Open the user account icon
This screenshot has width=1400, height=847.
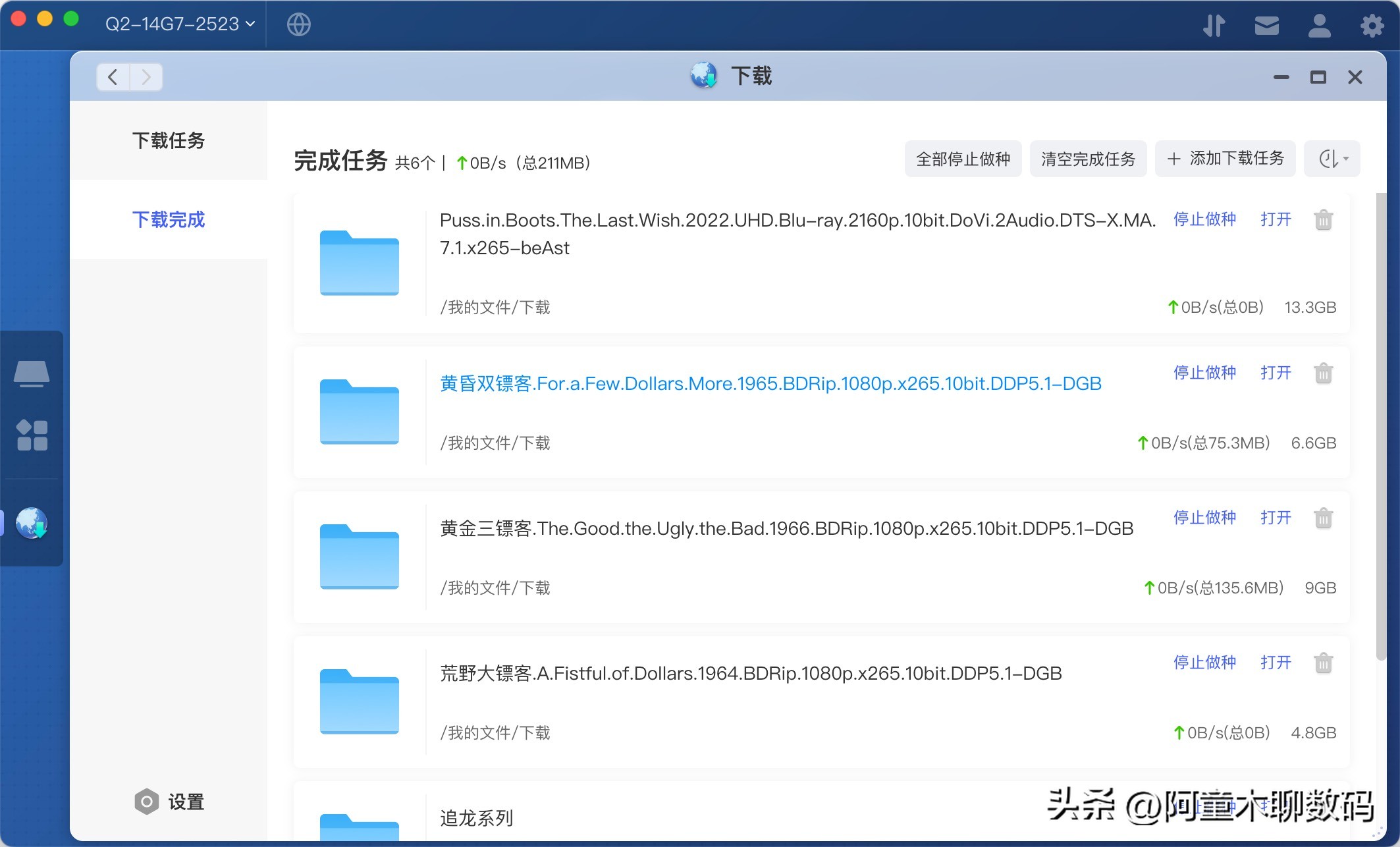[x=1319, y=26]
